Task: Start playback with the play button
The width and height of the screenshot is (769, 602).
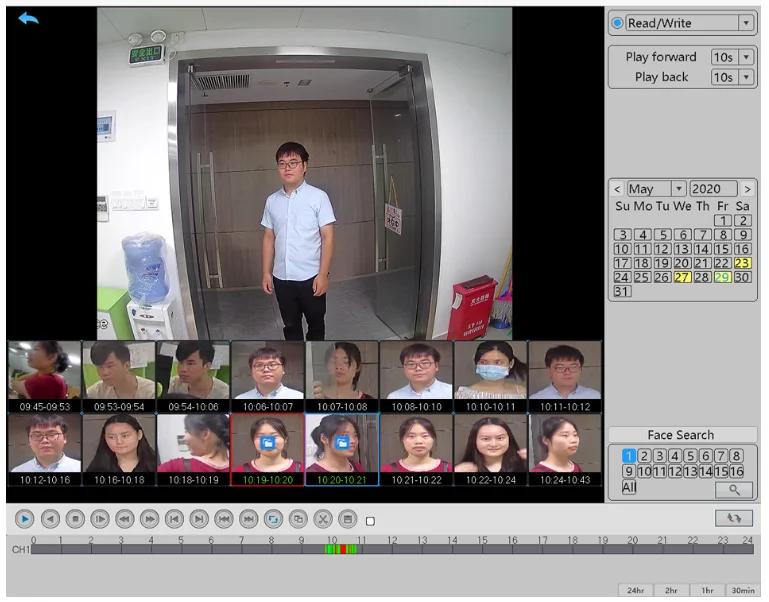Action: click(25, 519)
